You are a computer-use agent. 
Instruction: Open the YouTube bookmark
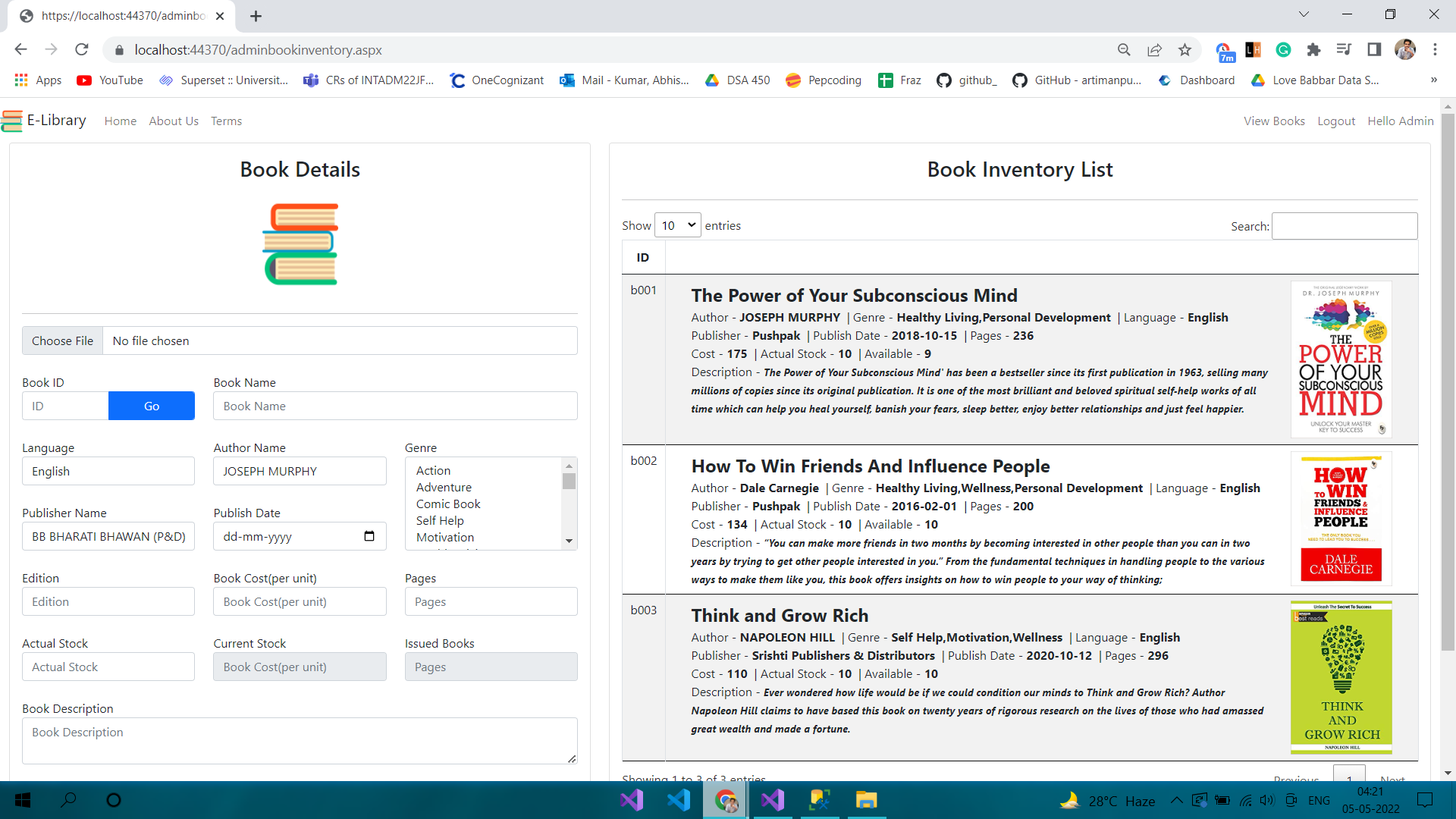[109, 80]
